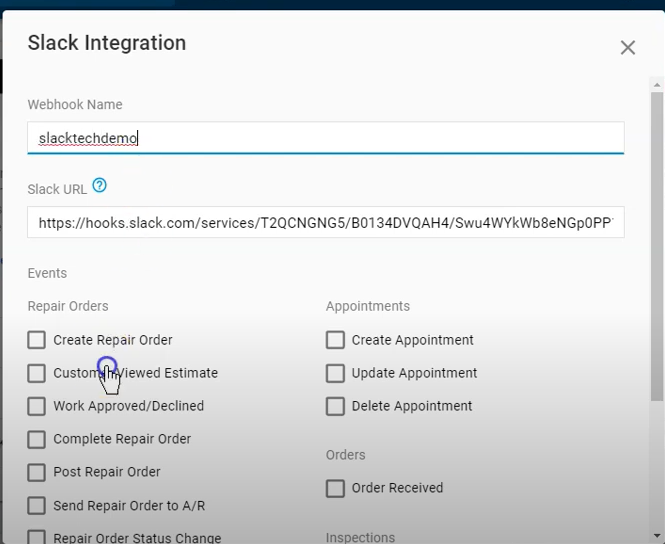Click the 'Inspections' section heading
This screenshot has height=544, width=665.
pyautogui.click(x=360, y=537)
